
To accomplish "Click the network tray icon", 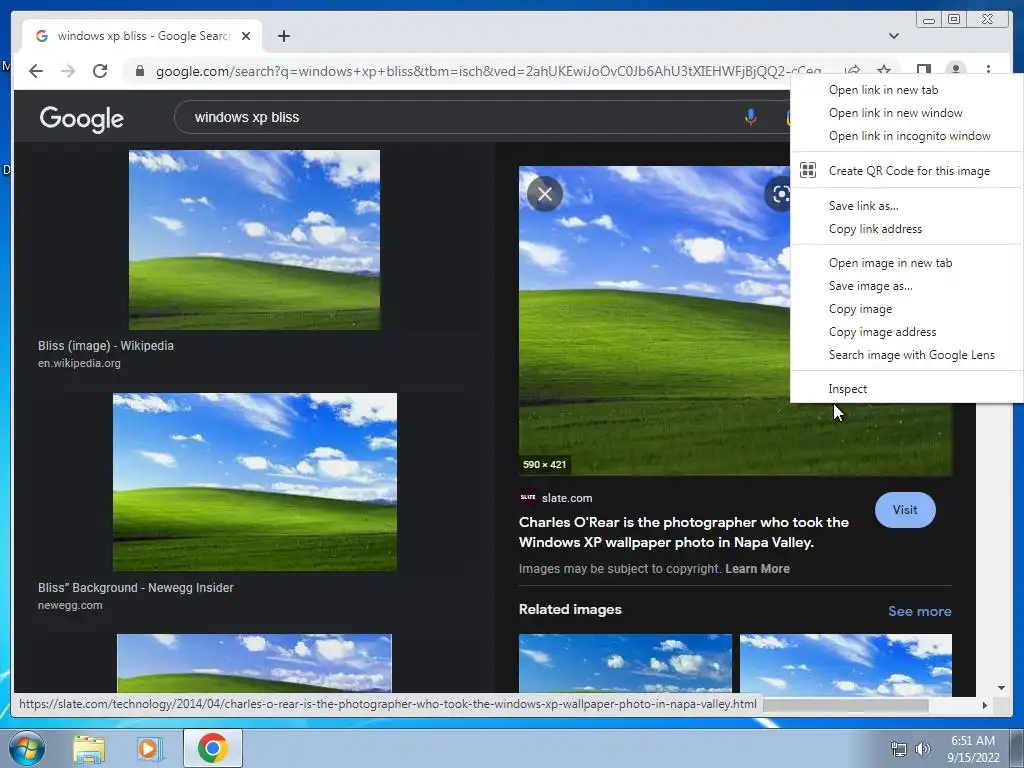I will [899, 749].
